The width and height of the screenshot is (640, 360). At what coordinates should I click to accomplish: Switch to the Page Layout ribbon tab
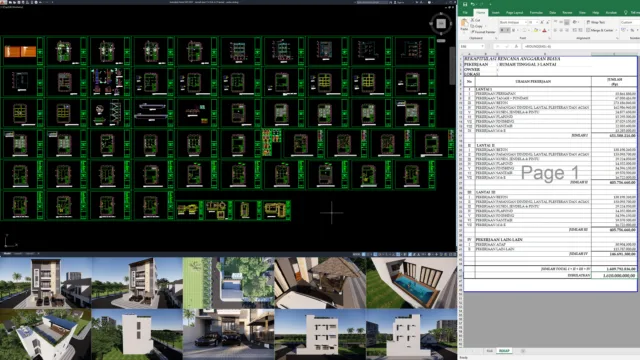pos(514,13)
